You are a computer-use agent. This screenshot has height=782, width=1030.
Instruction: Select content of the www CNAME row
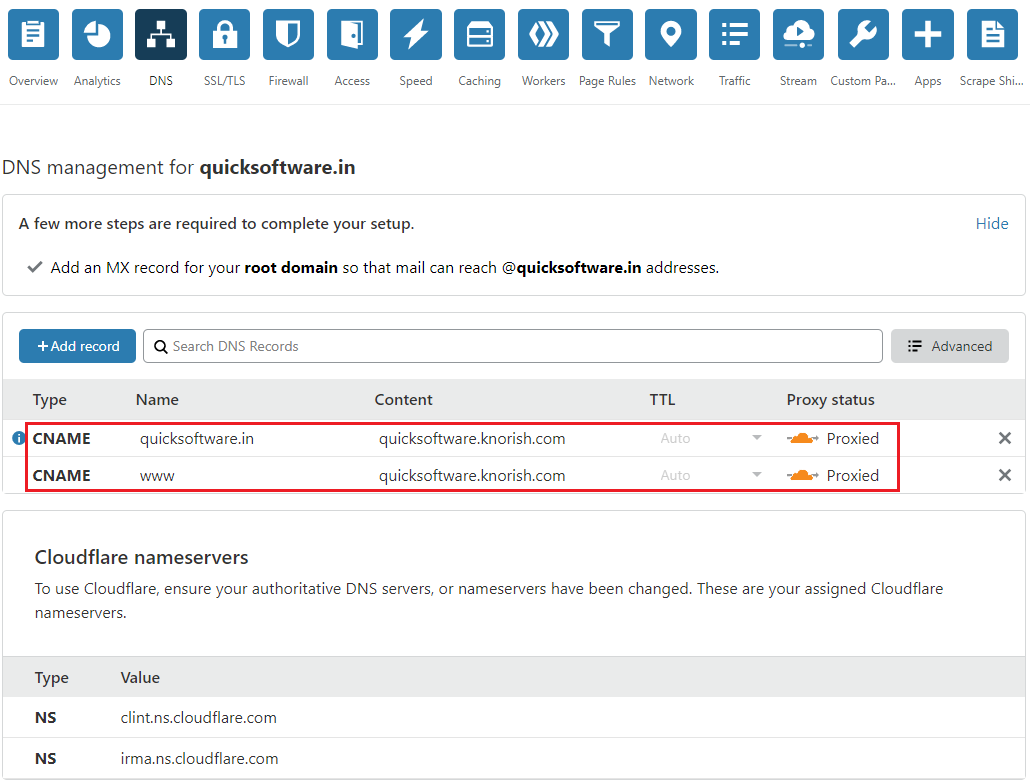point(472,475)
